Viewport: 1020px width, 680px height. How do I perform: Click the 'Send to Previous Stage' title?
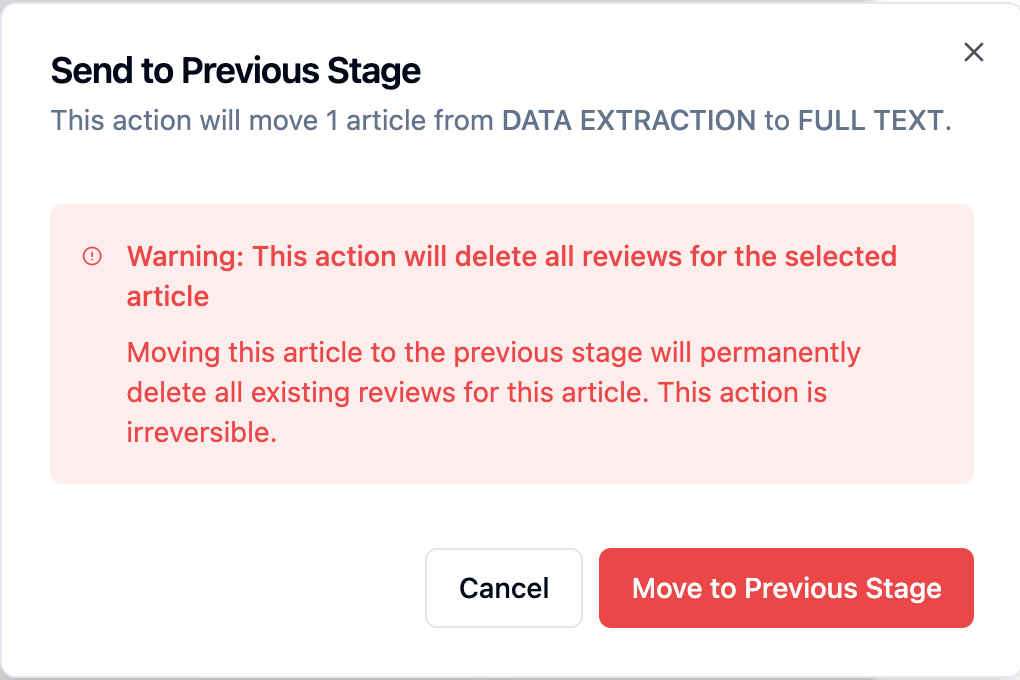tap(236, 71)
